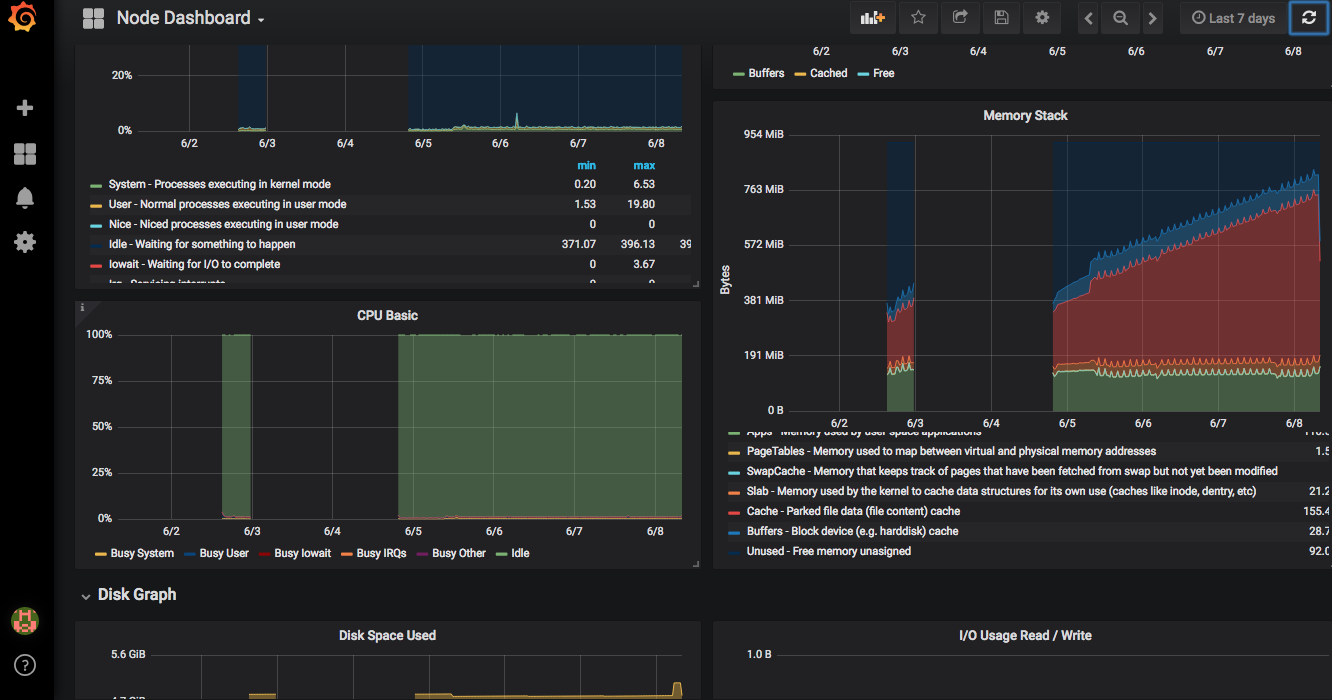Image resolution: width=1332 pixels, height=700 pixels.
Task: Open the Last 7 days time picker
Action: click(x=1233, y=18)
